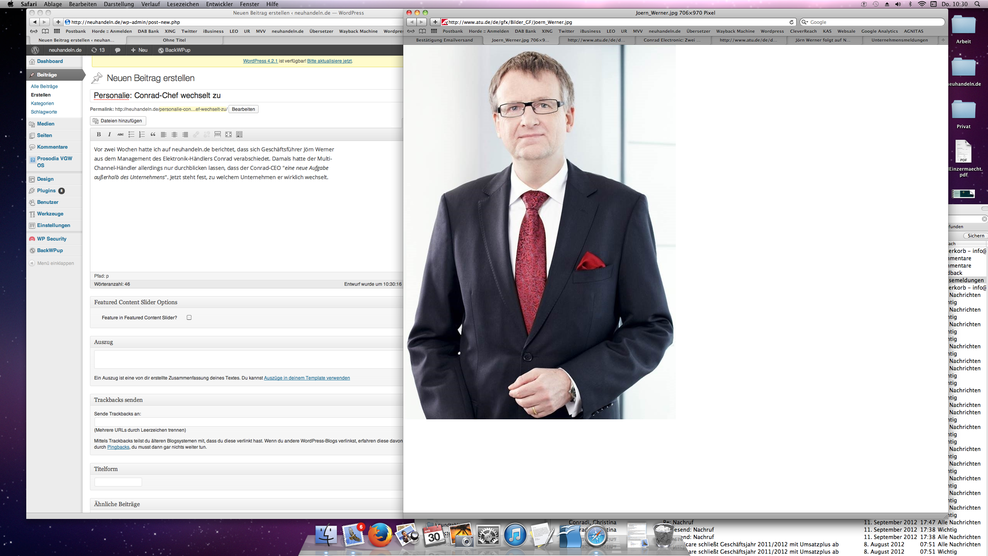Screen dimensions: 988x556
Task: Remove link using the unlink icon
Action: 207,134
